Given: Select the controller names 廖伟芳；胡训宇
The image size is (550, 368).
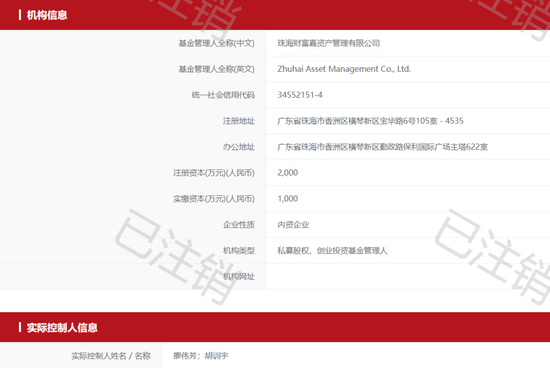Looking at the screenshot, I should pyautogui.click(x=200, y=356).
